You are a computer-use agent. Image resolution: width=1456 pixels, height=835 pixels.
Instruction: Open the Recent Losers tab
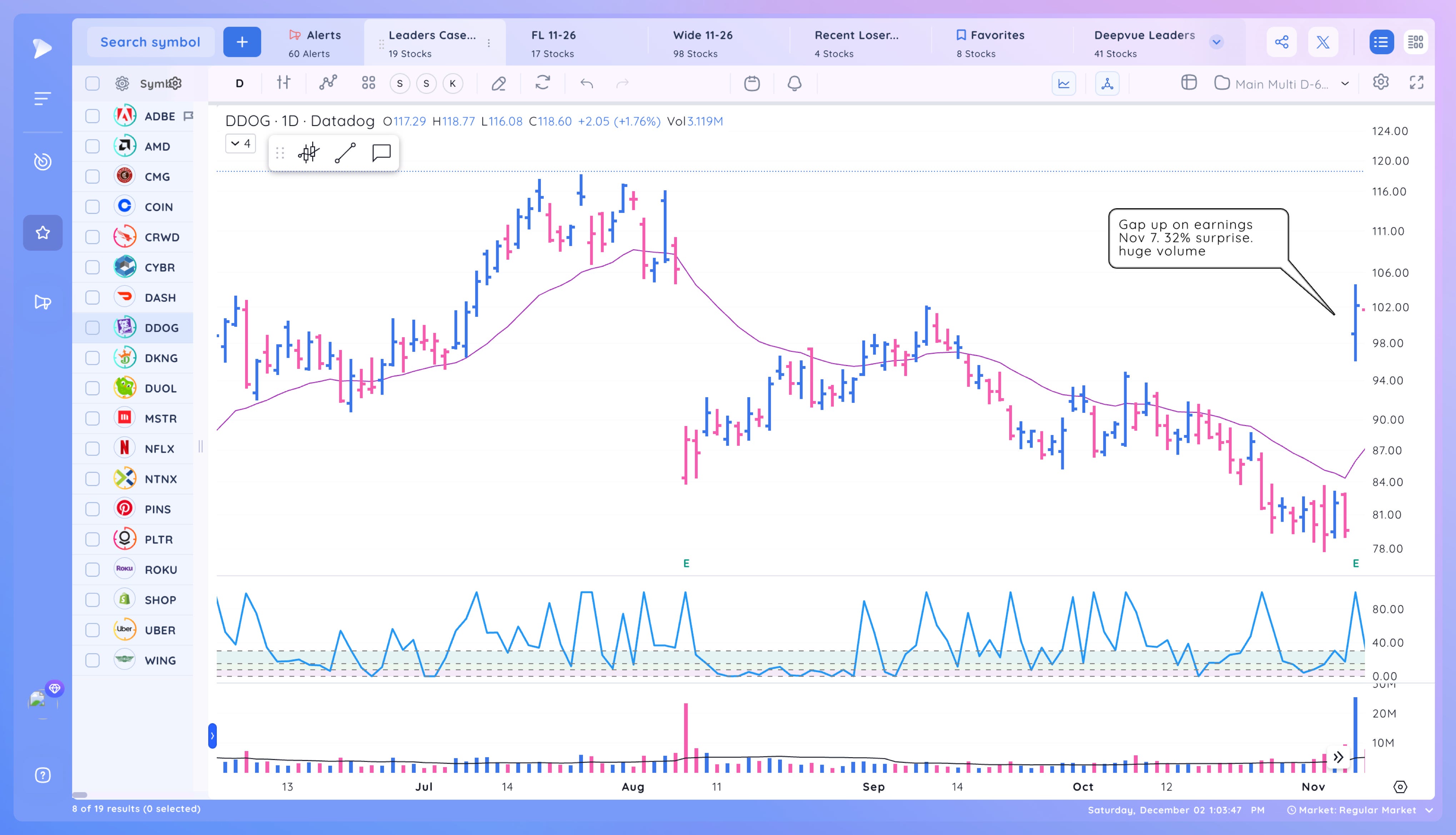click(x=857, y=43)
